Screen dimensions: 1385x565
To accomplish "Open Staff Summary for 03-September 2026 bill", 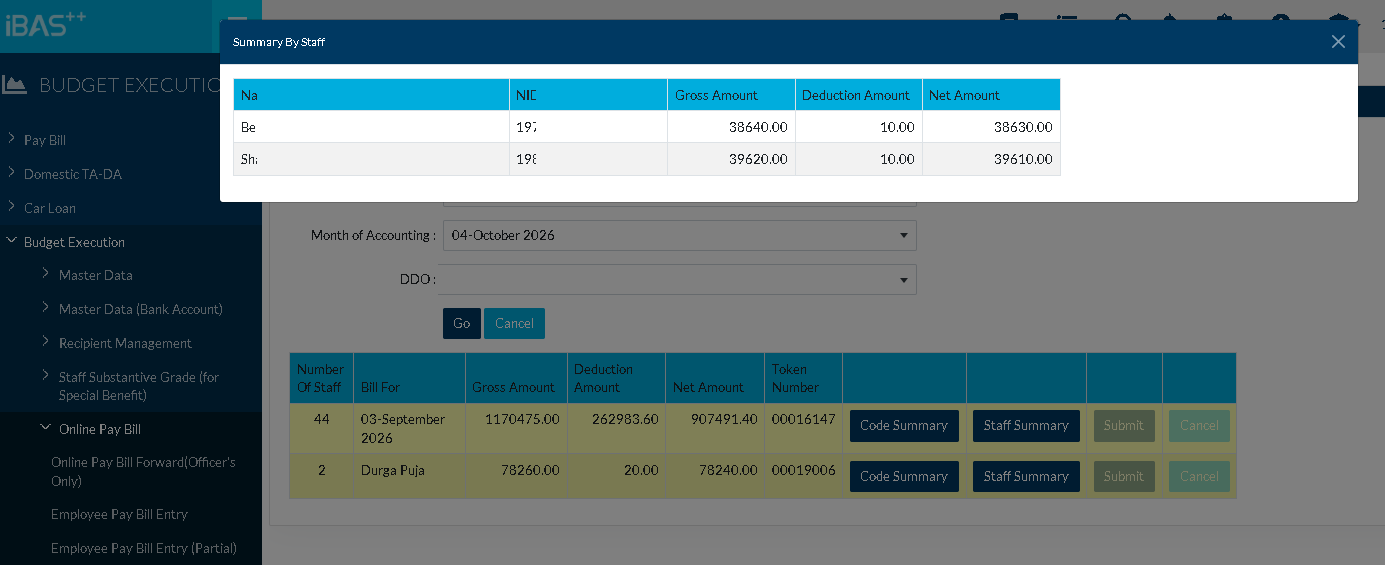I will [x=1026, y=425].
